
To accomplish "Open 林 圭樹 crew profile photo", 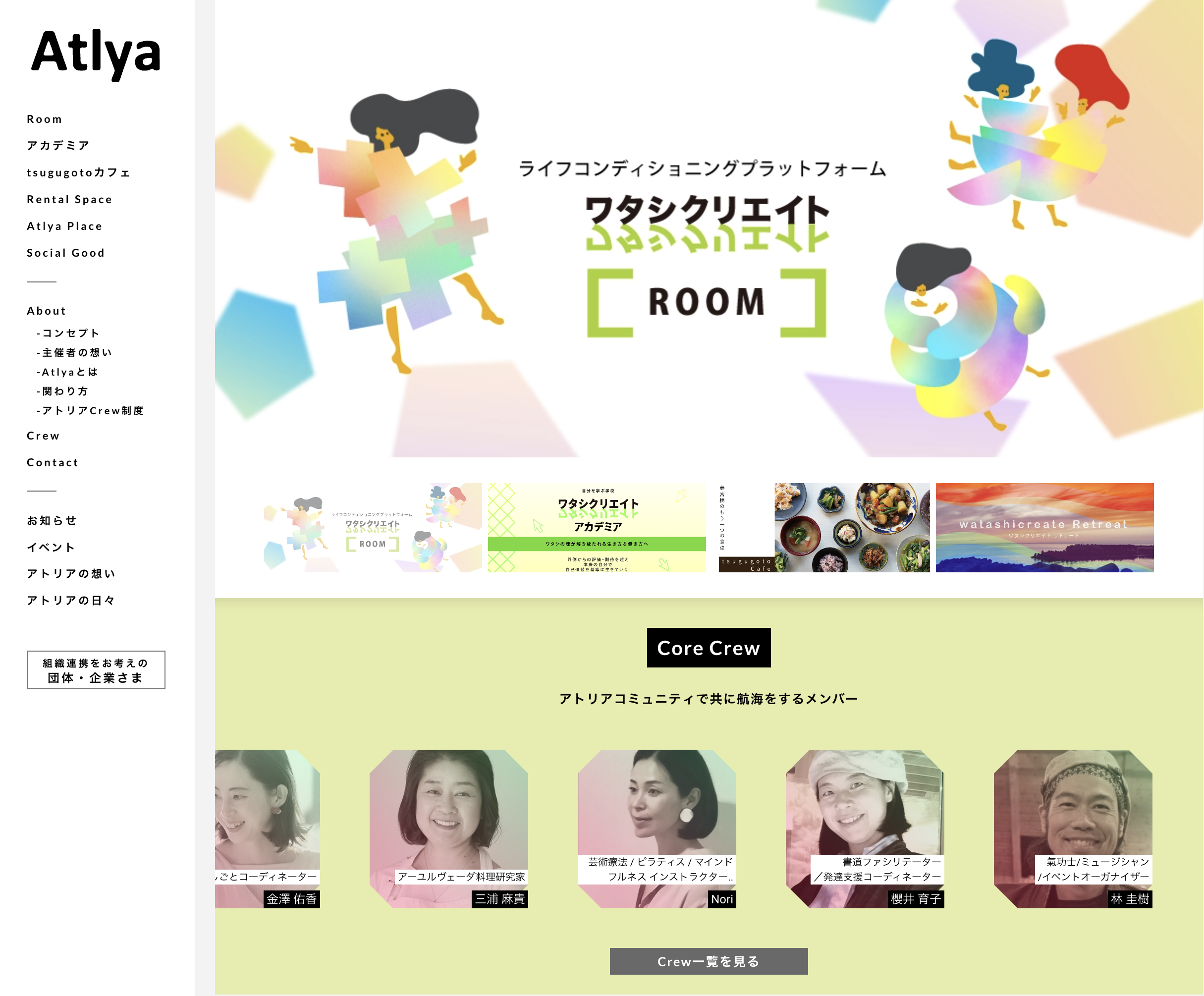I will pyautogui.click(x=1073, y=829).
